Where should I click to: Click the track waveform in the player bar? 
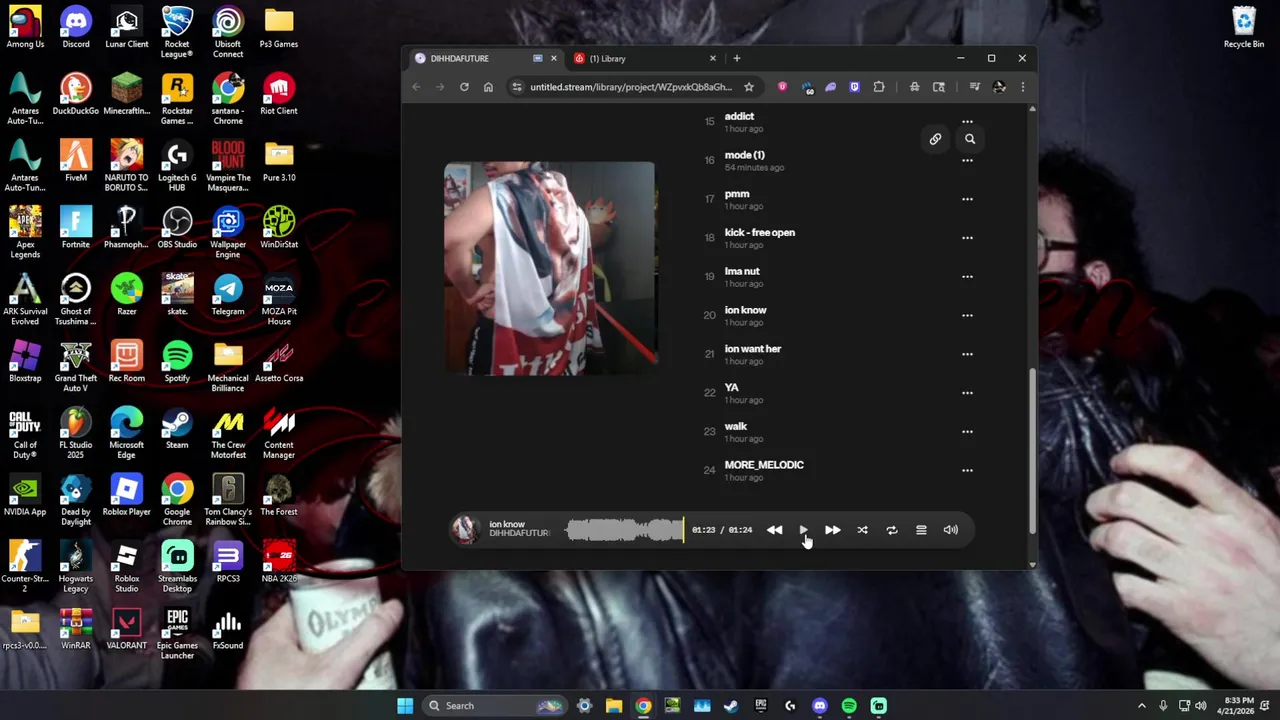coord(625,530)
